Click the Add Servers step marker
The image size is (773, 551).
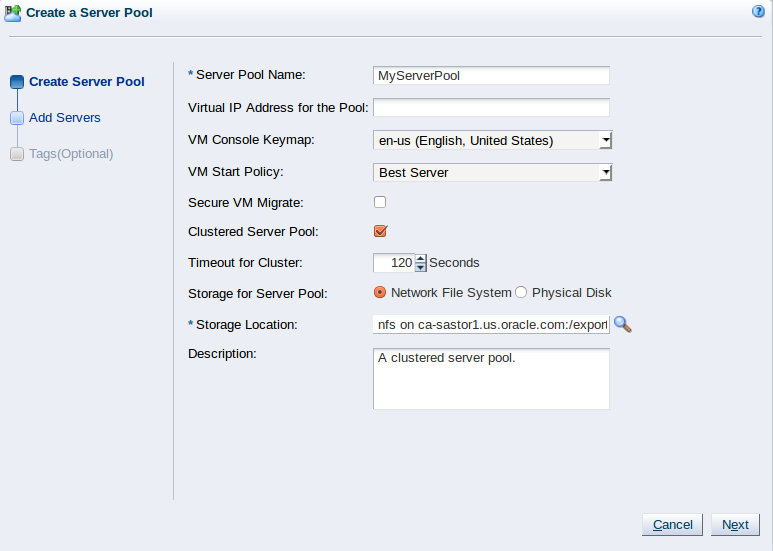pyautogui.click(x=17, y=118)
